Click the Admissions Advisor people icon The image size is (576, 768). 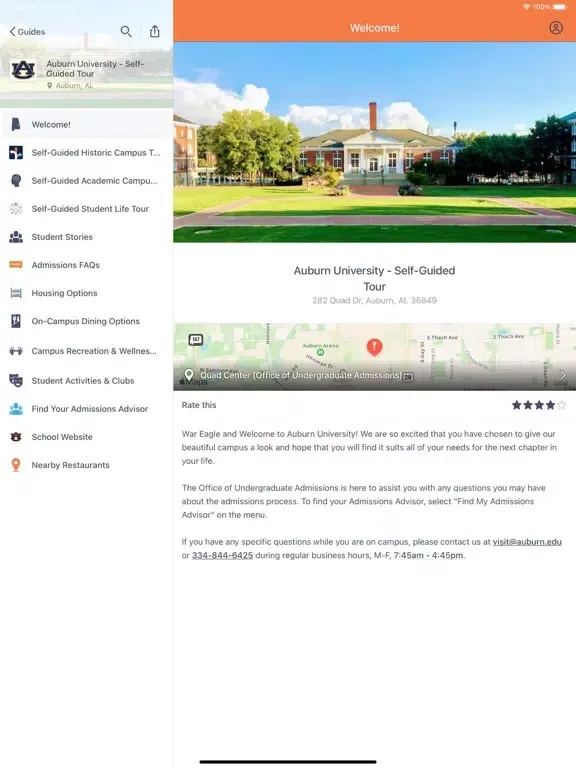coord(16,409)
